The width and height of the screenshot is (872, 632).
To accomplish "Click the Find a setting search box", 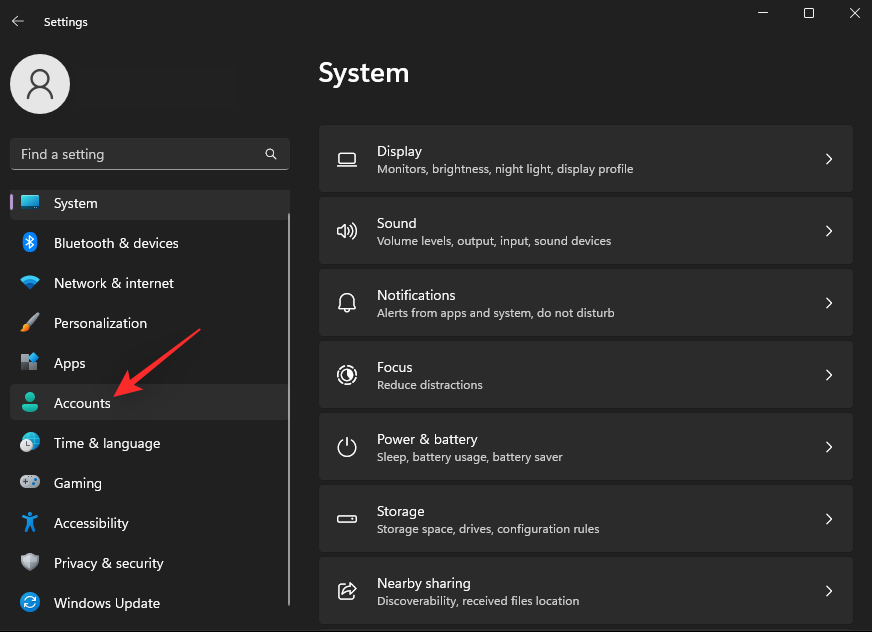I will pyautogui.click(x=140, y=154).
